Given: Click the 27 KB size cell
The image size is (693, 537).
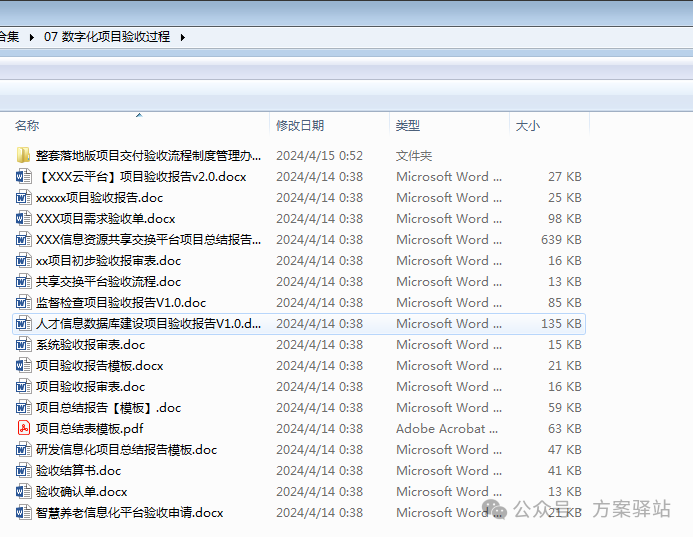Looking at the screenshot, I should tap(565, 177).
